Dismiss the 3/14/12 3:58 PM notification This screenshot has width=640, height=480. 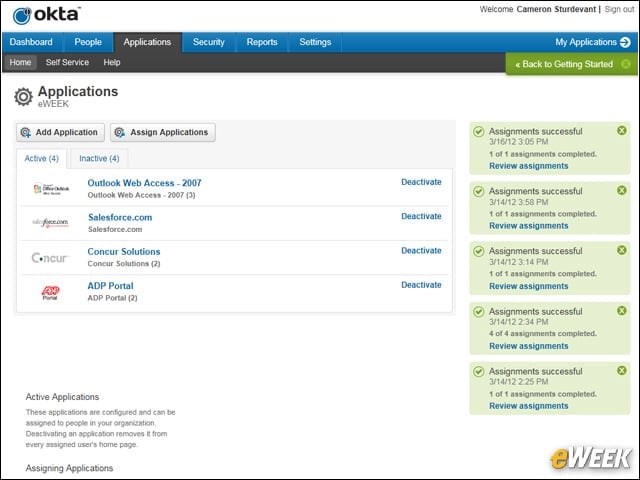pos(622,190)
